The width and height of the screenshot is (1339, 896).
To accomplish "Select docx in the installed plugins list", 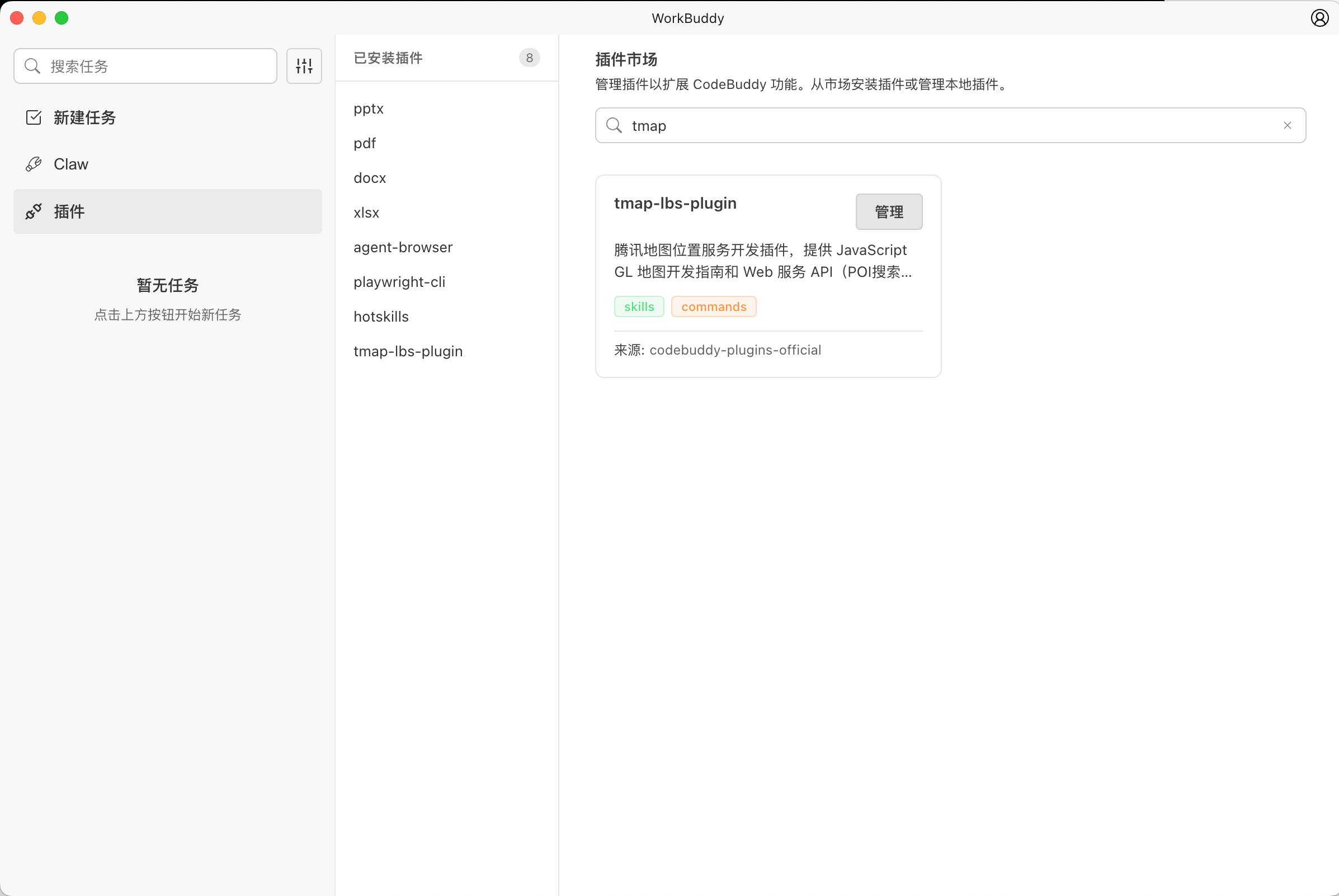I will point(370,178).
